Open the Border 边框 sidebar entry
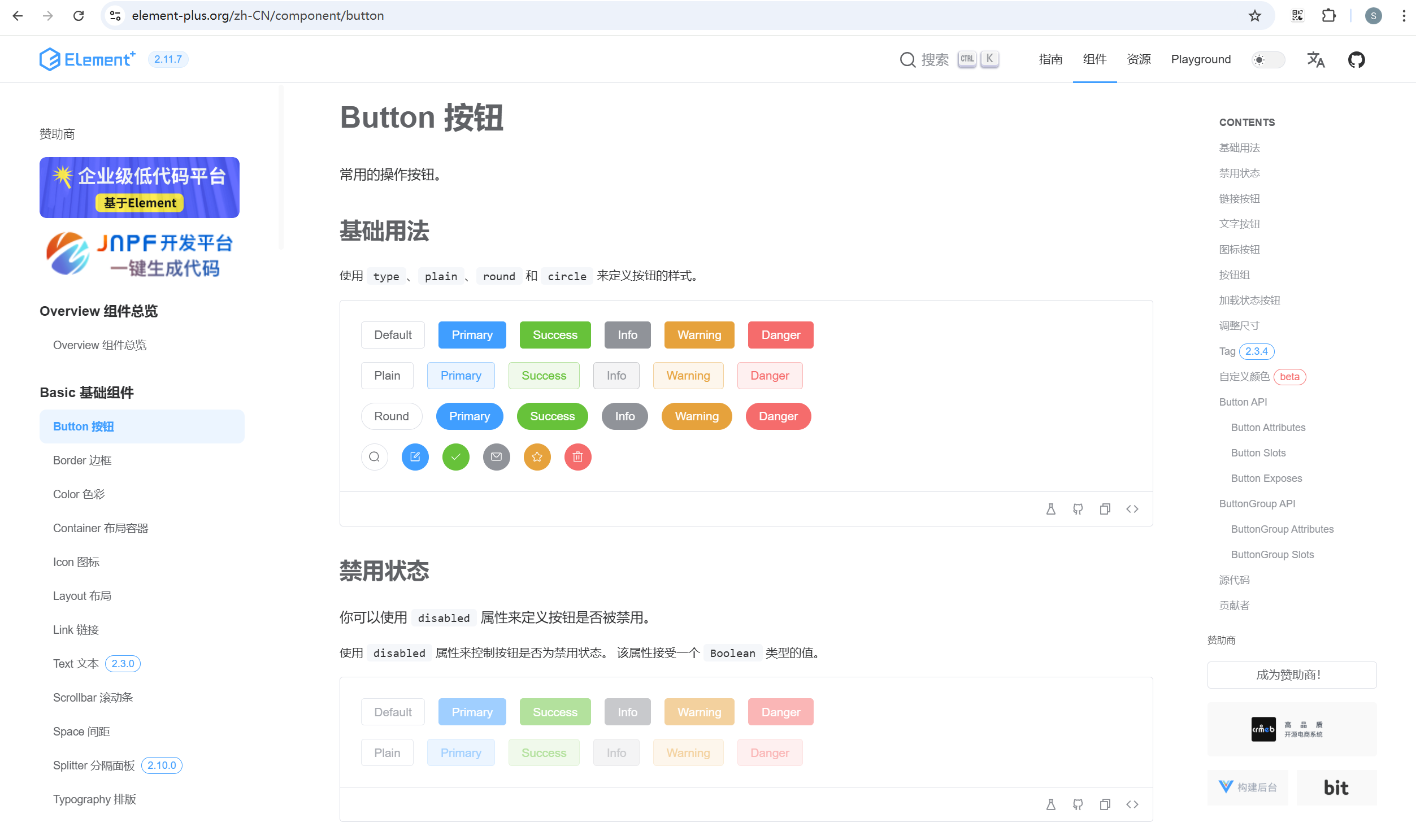 (82, 460)
